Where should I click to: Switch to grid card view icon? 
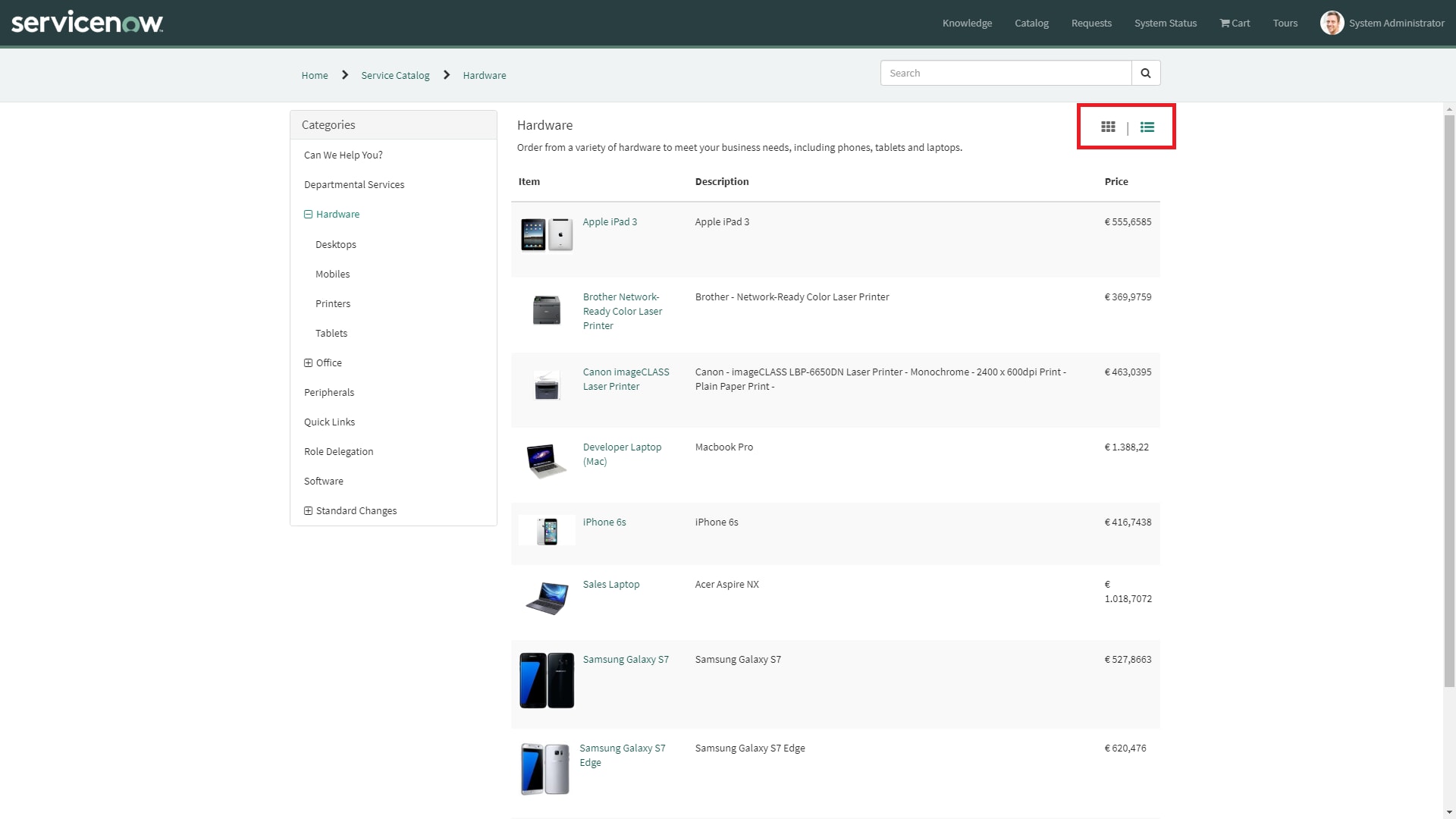(1108, 127)
